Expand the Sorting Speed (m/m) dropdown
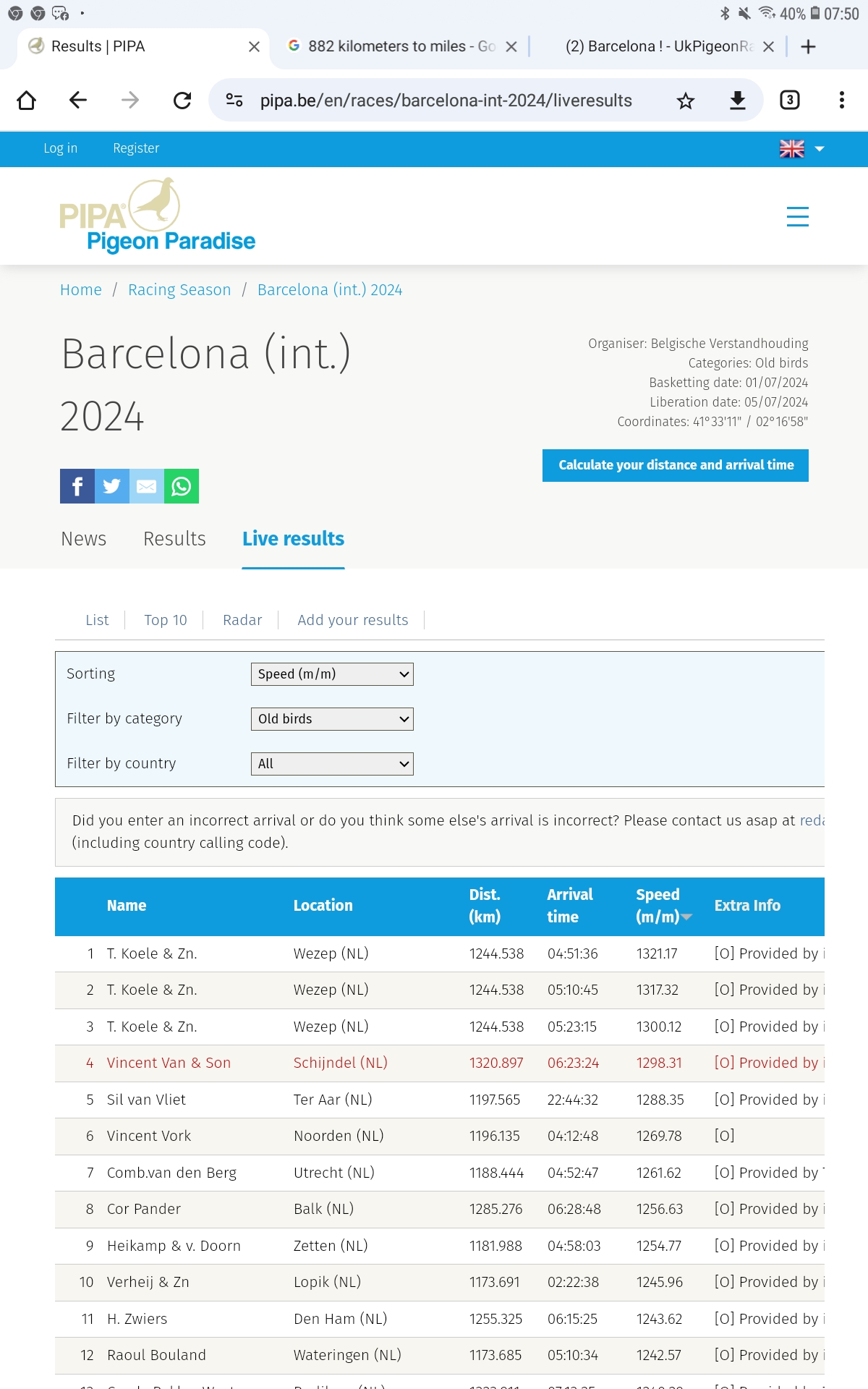This screenshot has height=1389, width=868. click(x=332, y=674)
